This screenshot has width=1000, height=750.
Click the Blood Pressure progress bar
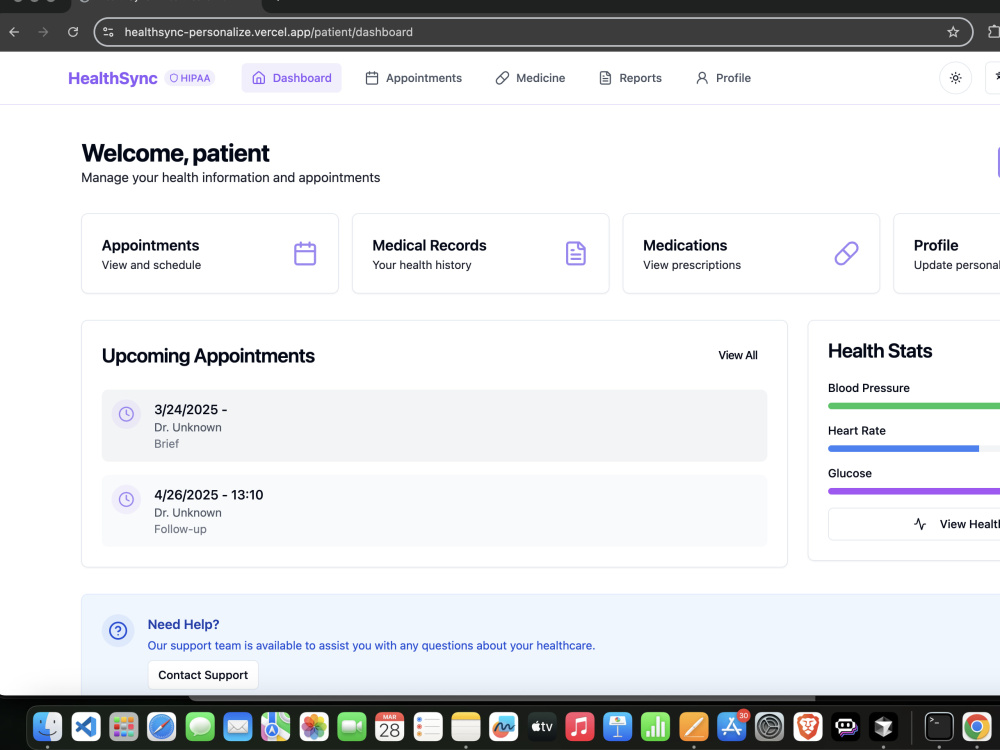tap(914, 406)
